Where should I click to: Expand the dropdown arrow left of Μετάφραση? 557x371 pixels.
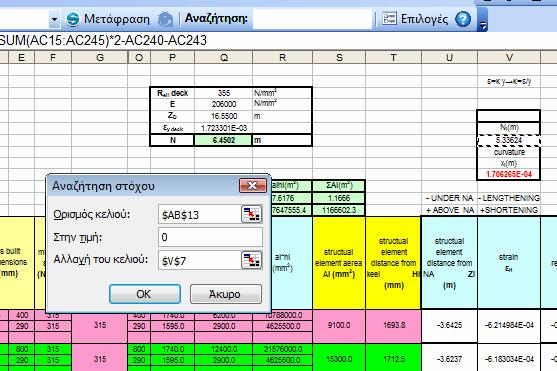click(x=54, y=19)
